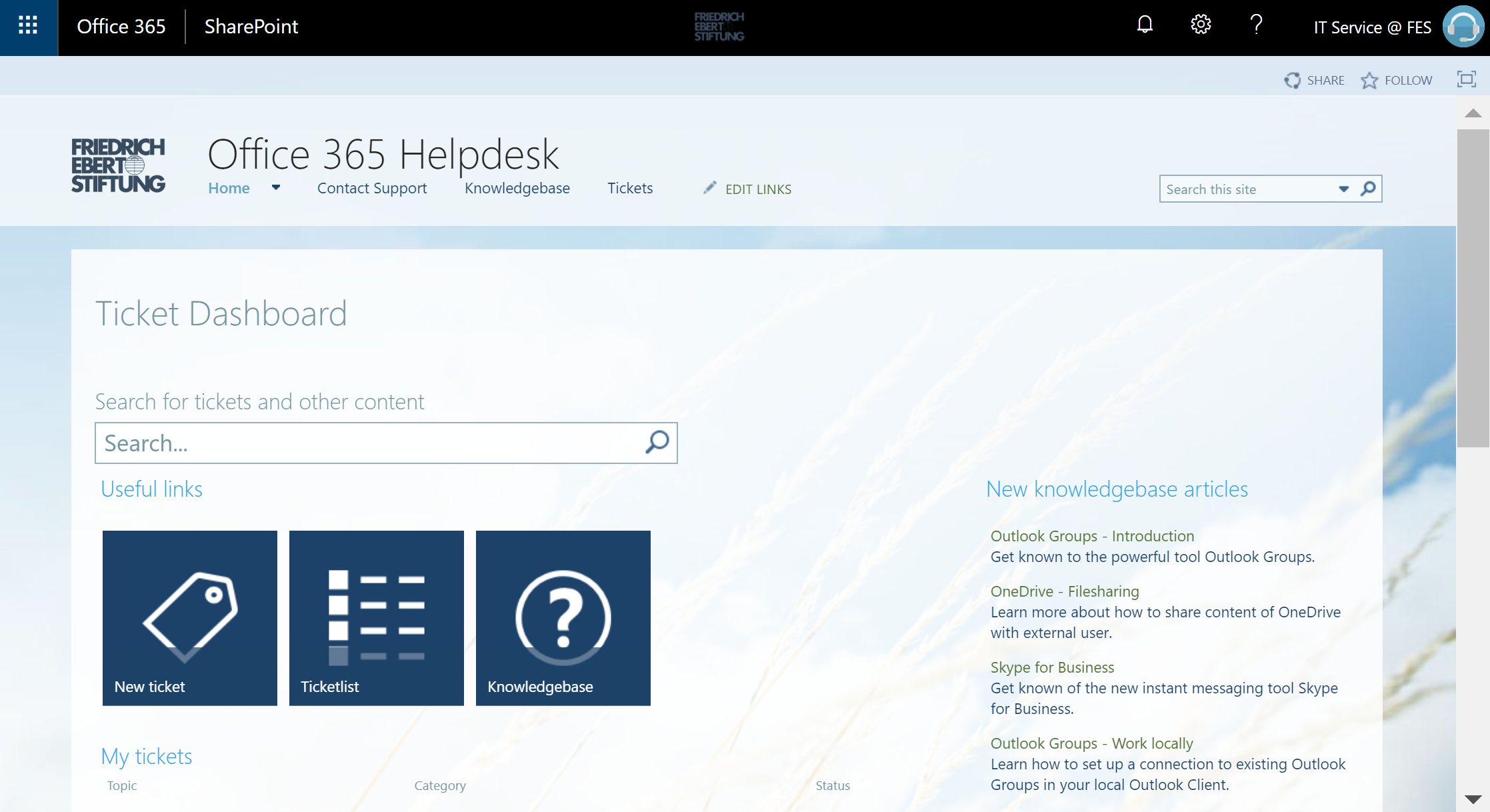The width and height of the screenshot is (1490, 812).
Task: Click the site search magnifier icon
Action: point(1368,189)
